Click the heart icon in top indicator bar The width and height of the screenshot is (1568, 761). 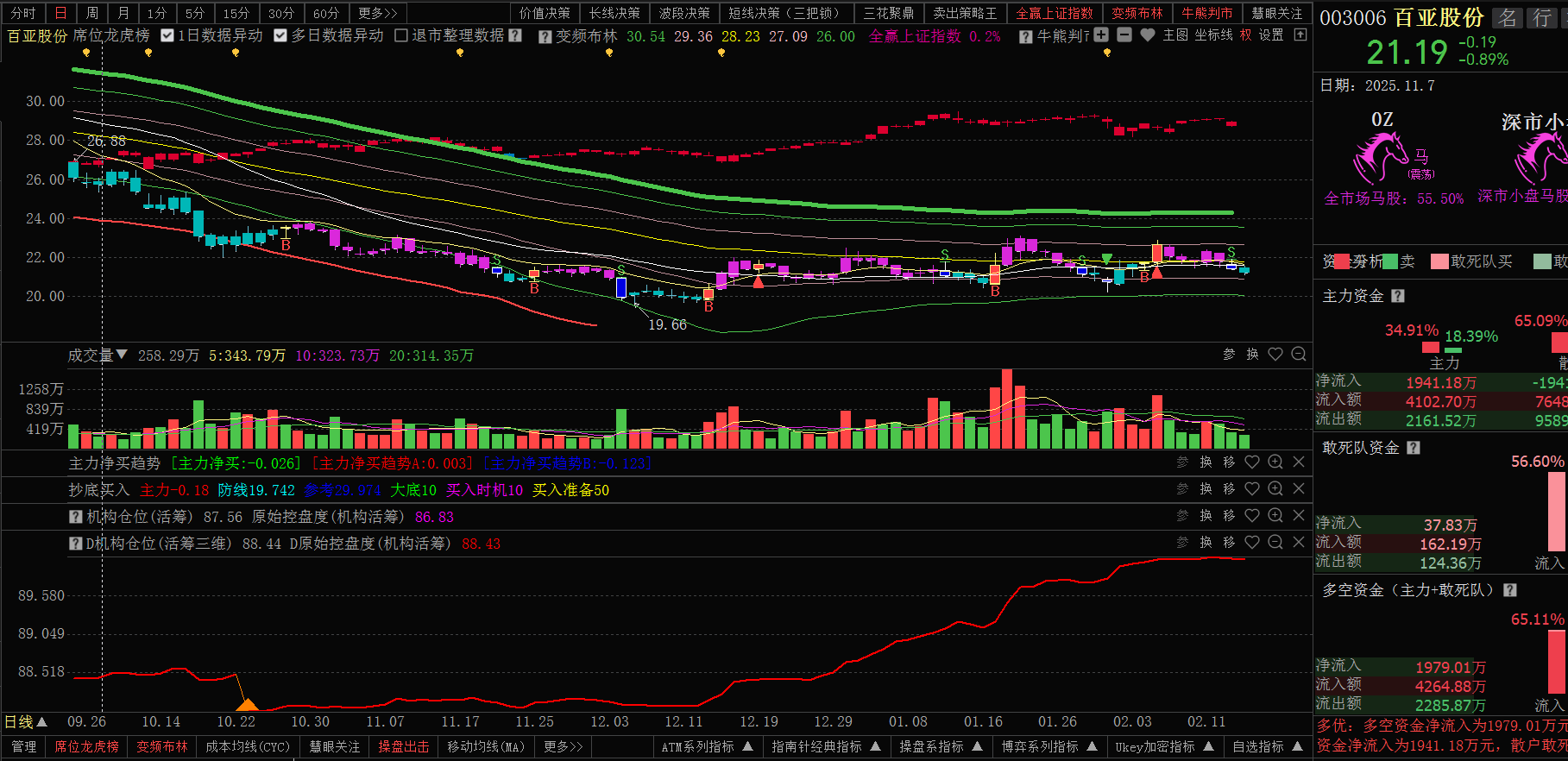(1147, 35)
